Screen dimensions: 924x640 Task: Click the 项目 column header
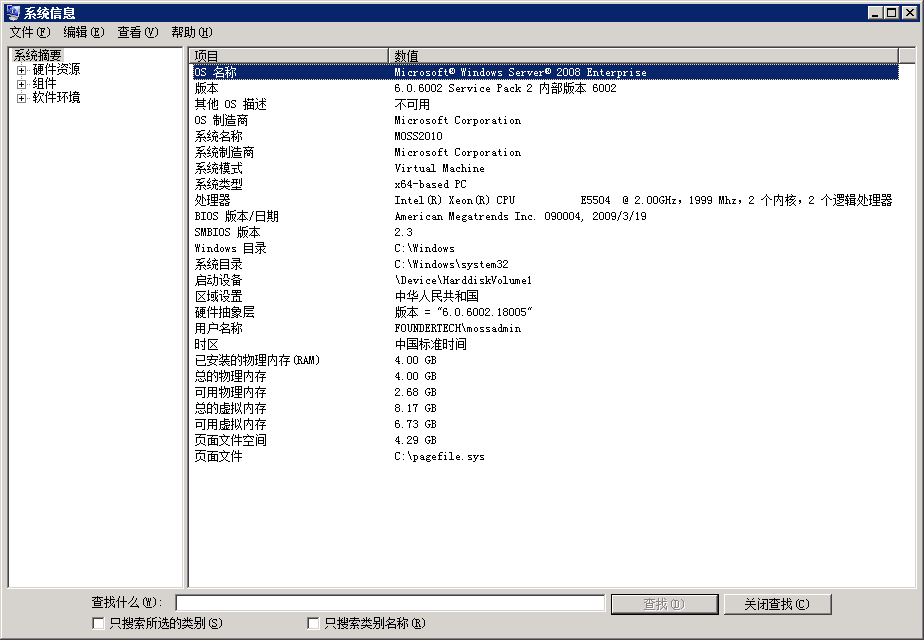tap(288, 56)
